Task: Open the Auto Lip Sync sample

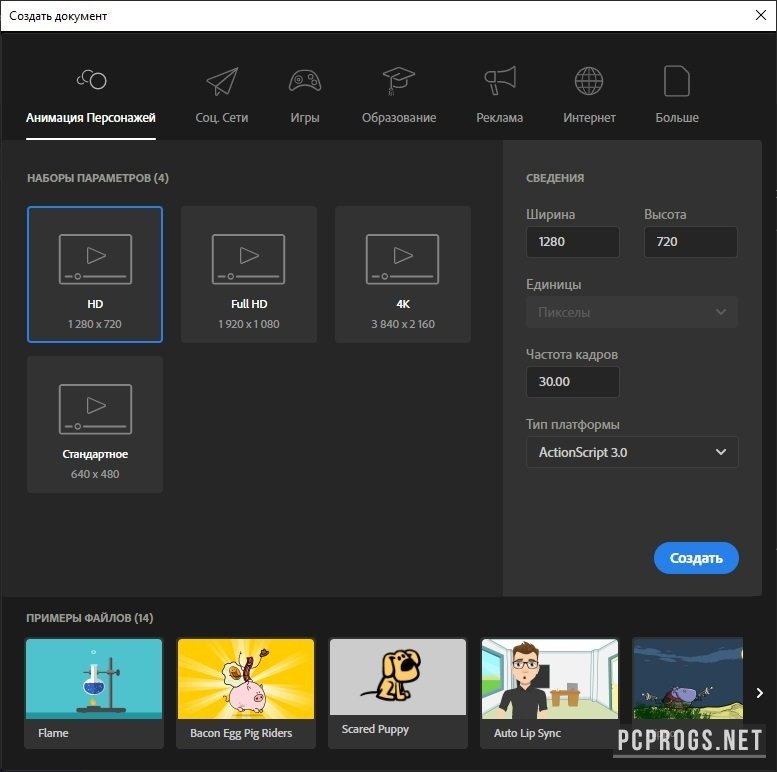Action: point(550,693)
